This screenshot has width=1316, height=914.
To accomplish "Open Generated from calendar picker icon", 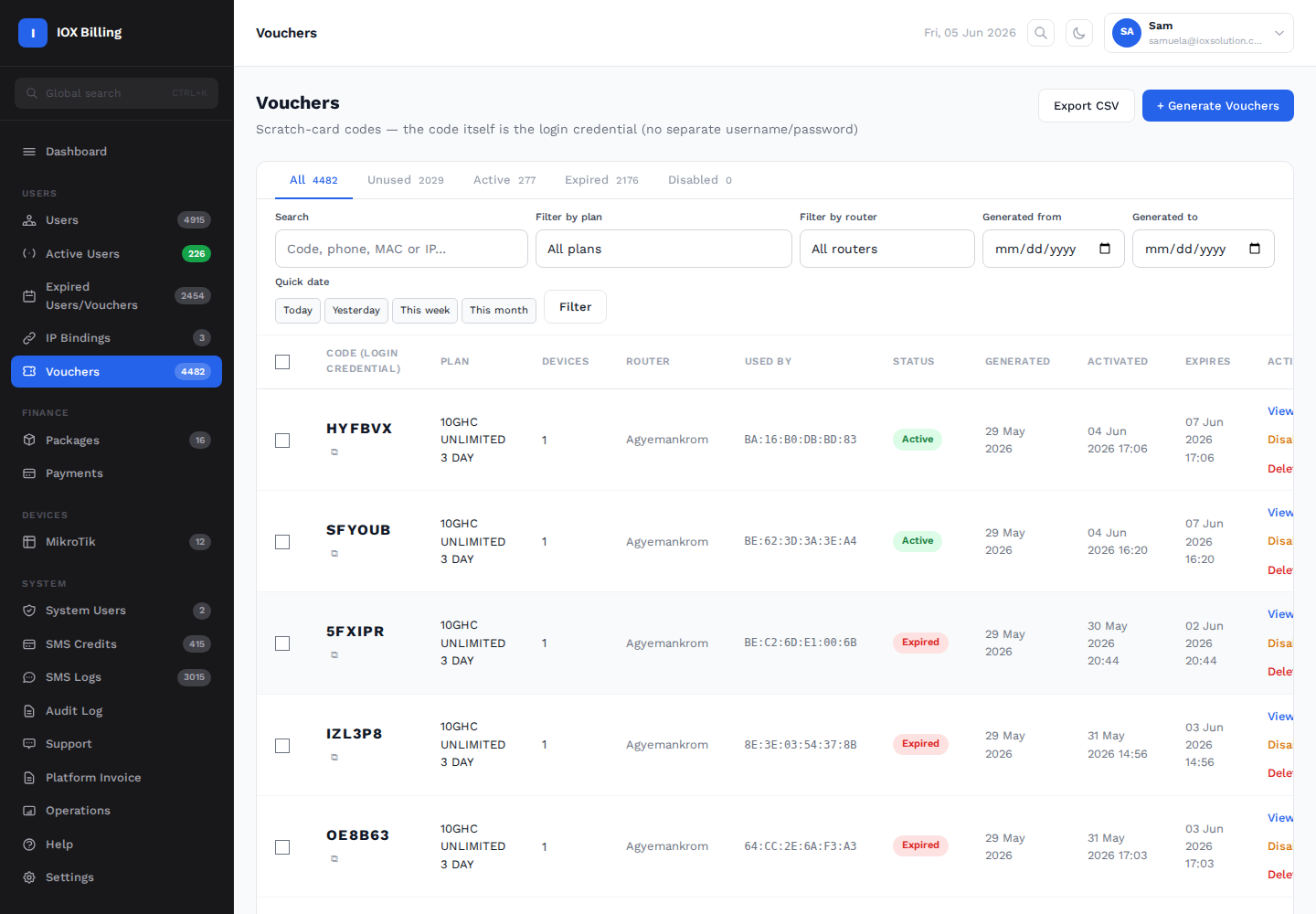I will [x=1105, y=249].
